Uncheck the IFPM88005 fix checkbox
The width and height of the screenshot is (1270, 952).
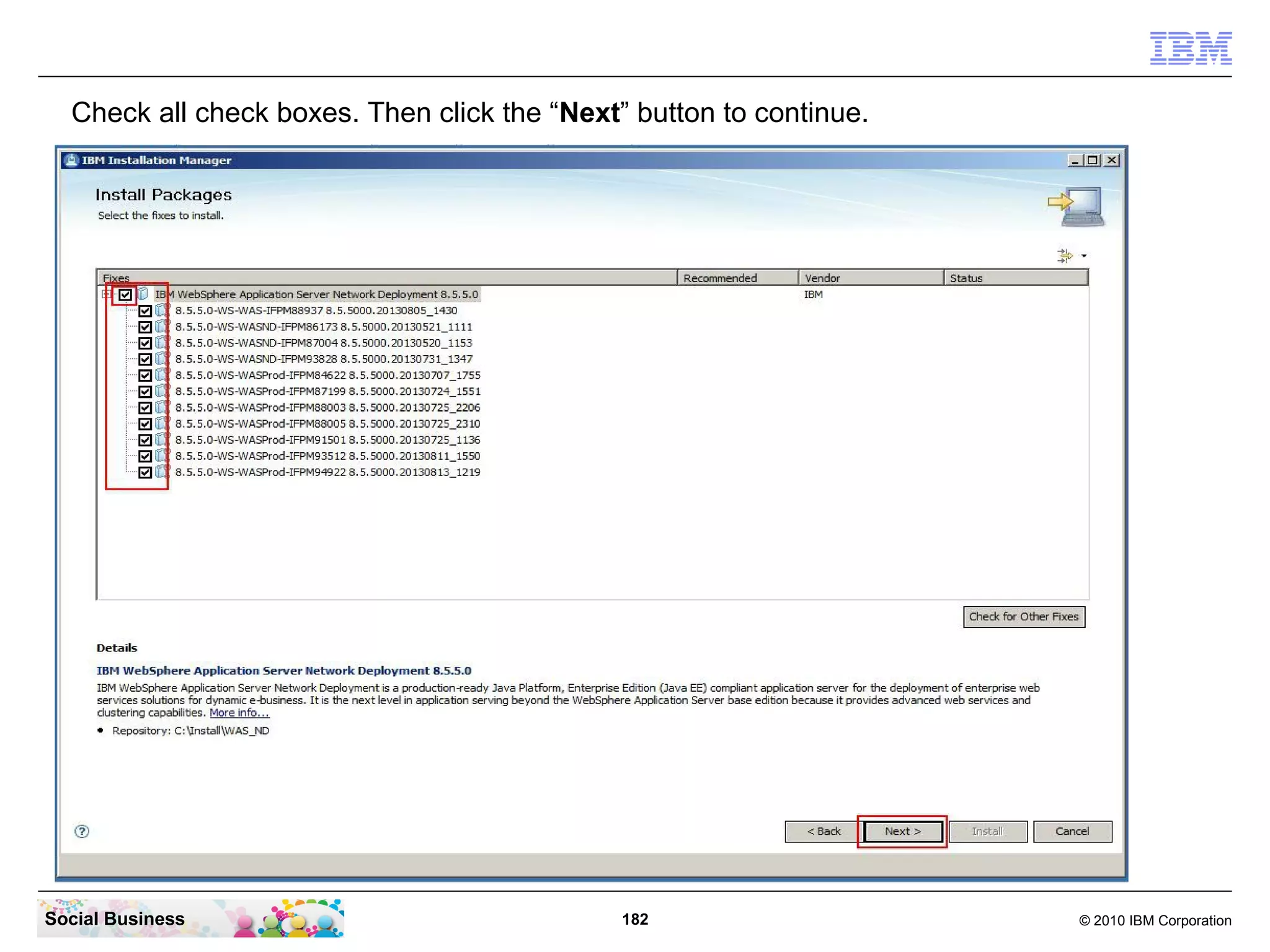click(145, 423)
